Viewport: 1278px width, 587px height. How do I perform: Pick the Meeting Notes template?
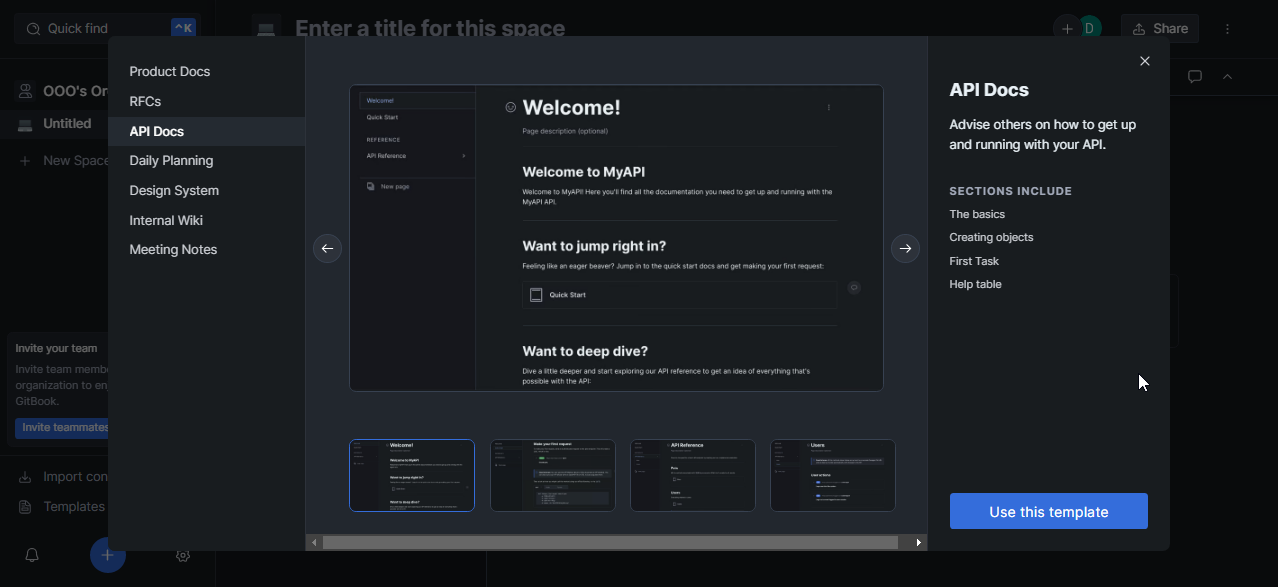click(x=173, y=250)
